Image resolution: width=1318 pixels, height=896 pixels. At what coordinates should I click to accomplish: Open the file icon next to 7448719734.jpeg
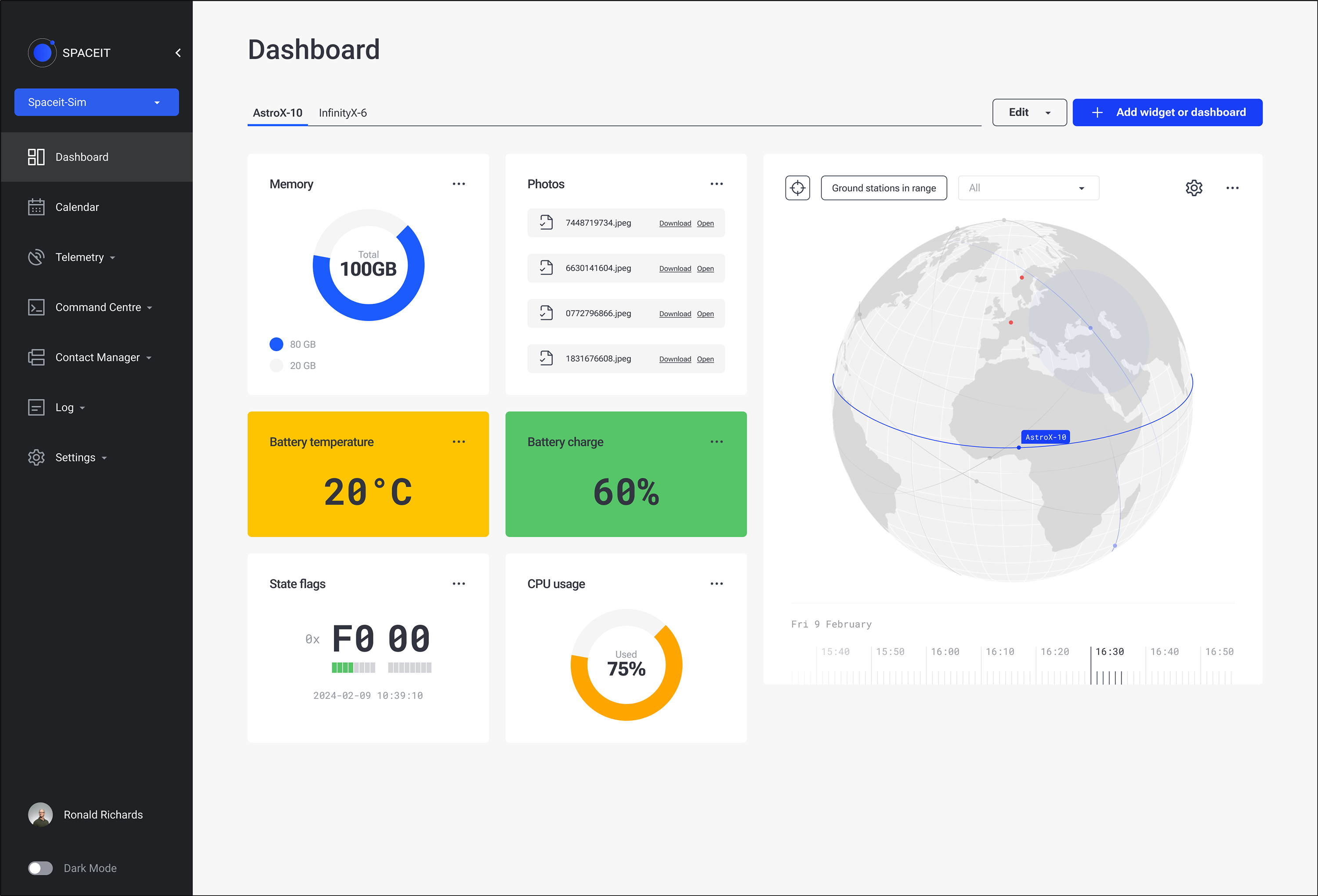click(x=546, y=222)
